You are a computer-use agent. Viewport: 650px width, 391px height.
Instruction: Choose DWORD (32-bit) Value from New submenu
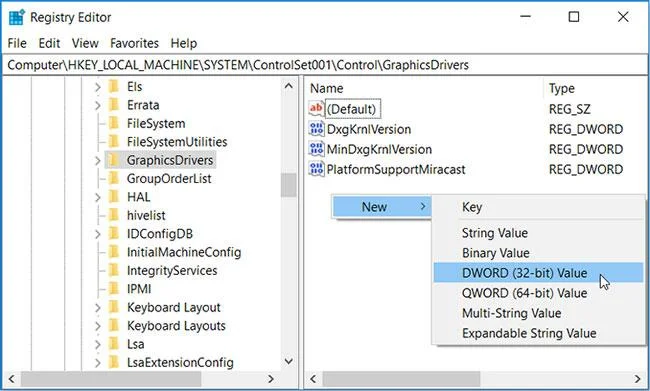(x=538, y=273)
